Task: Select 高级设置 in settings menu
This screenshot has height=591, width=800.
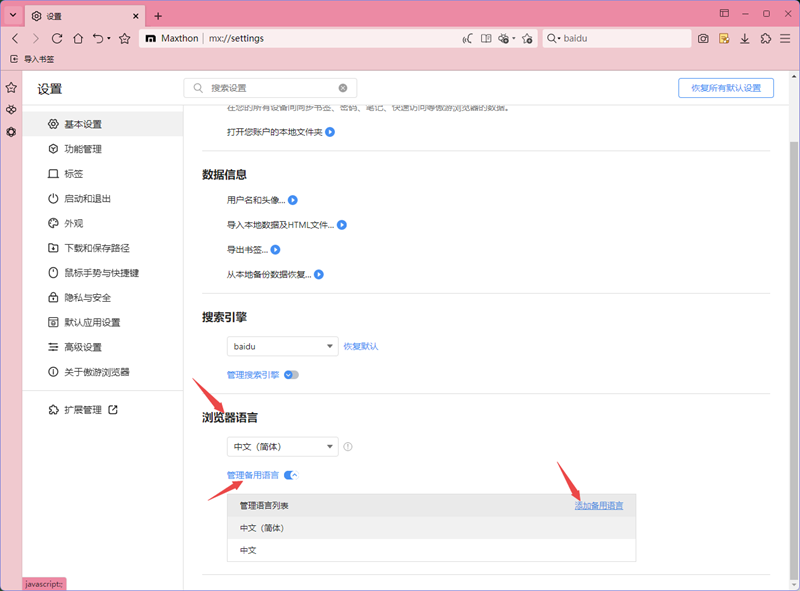Action: click(x=103, y=347)
